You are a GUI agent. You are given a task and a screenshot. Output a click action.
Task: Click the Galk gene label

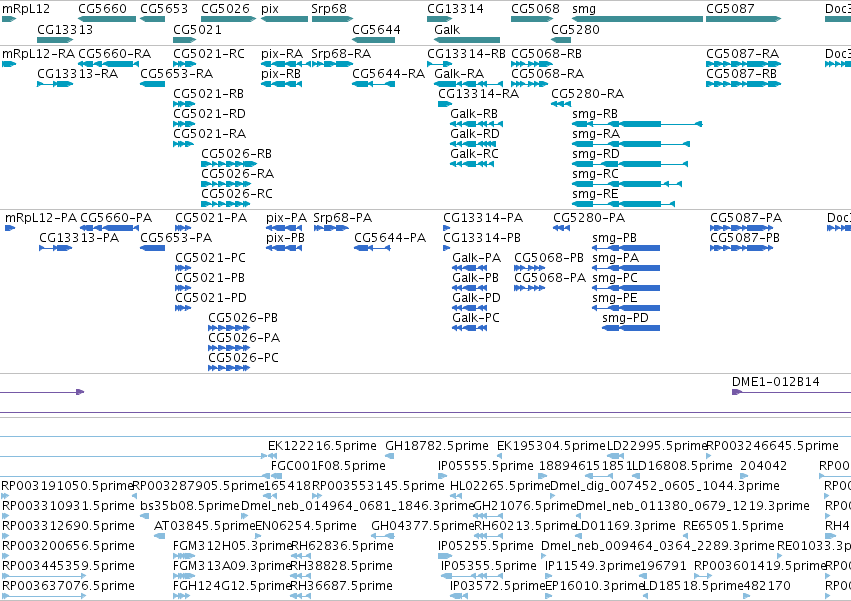coord(447,29)
